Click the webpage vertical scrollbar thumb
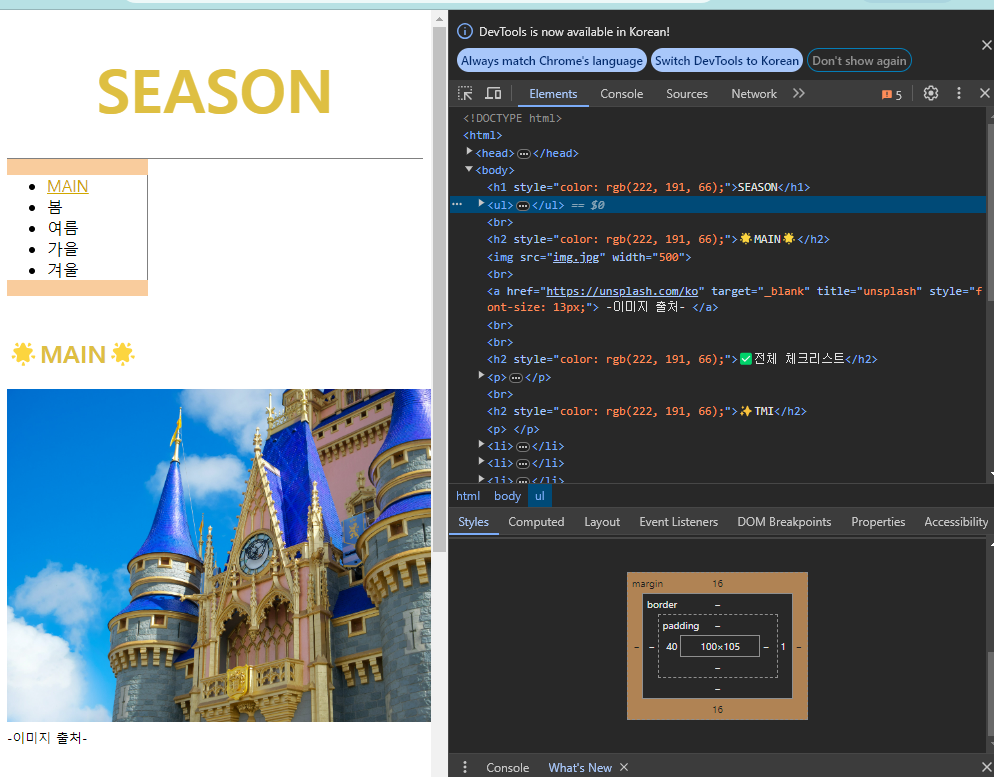 click(x=439, y=289)
